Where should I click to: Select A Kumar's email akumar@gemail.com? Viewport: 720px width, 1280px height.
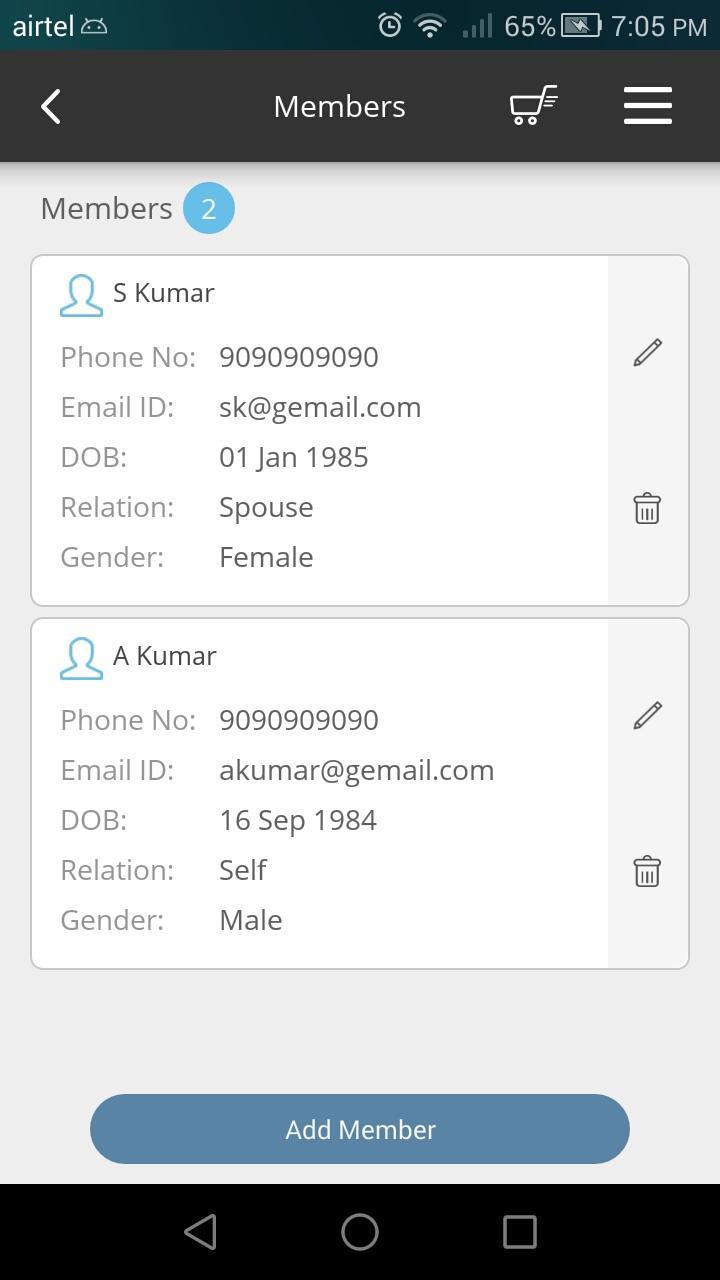coord(356,770)
